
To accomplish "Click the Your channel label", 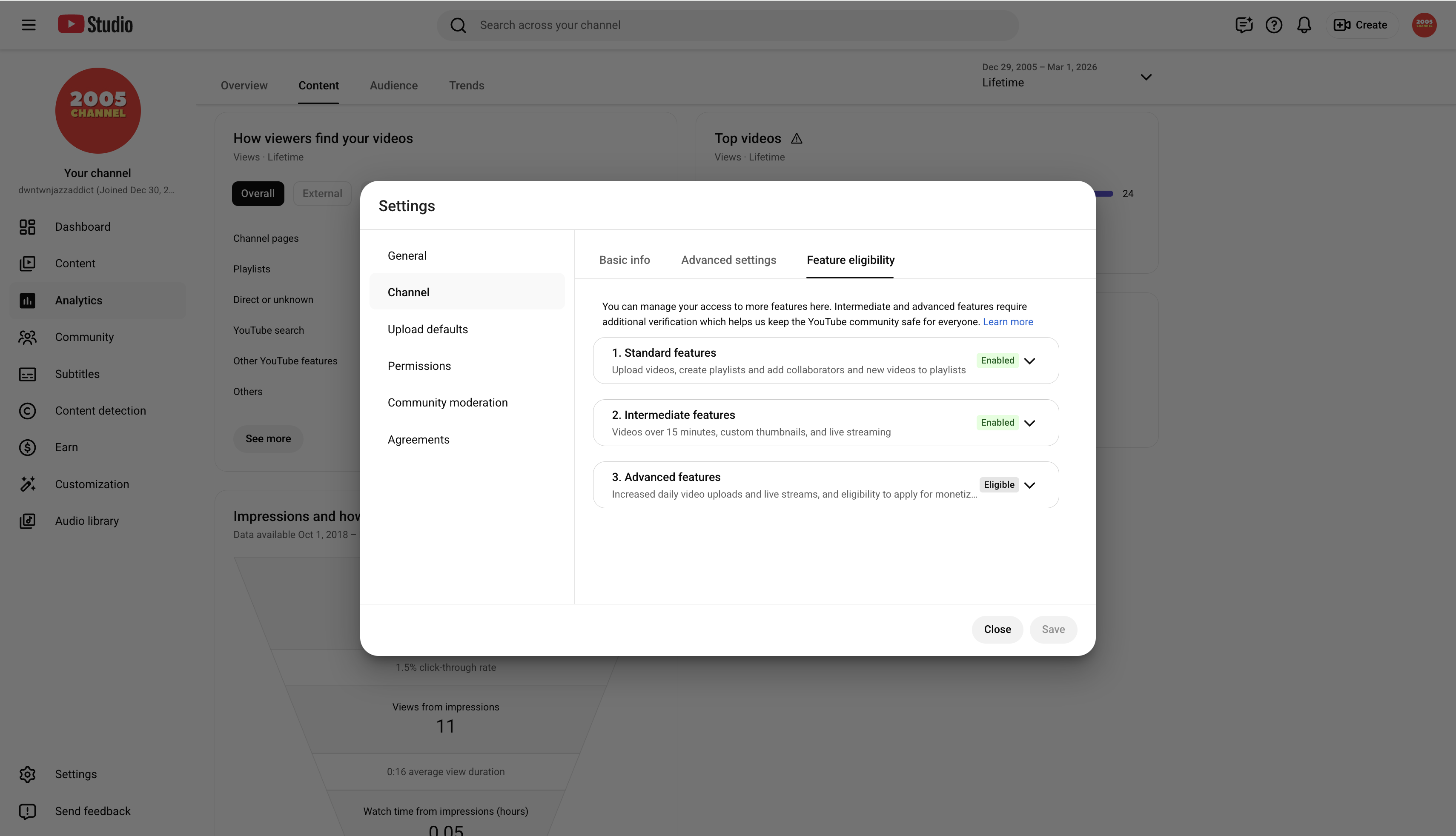I will tap(97, 173).
